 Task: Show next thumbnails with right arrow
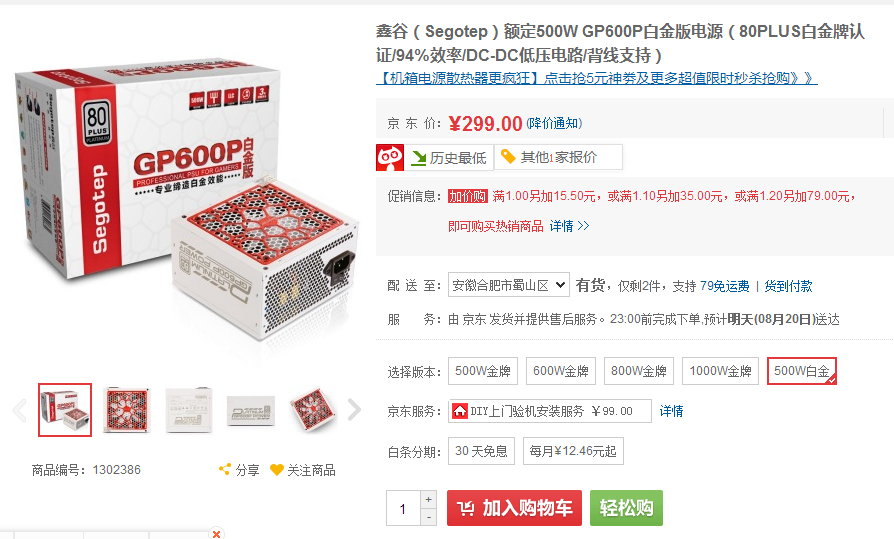[354, 410]
